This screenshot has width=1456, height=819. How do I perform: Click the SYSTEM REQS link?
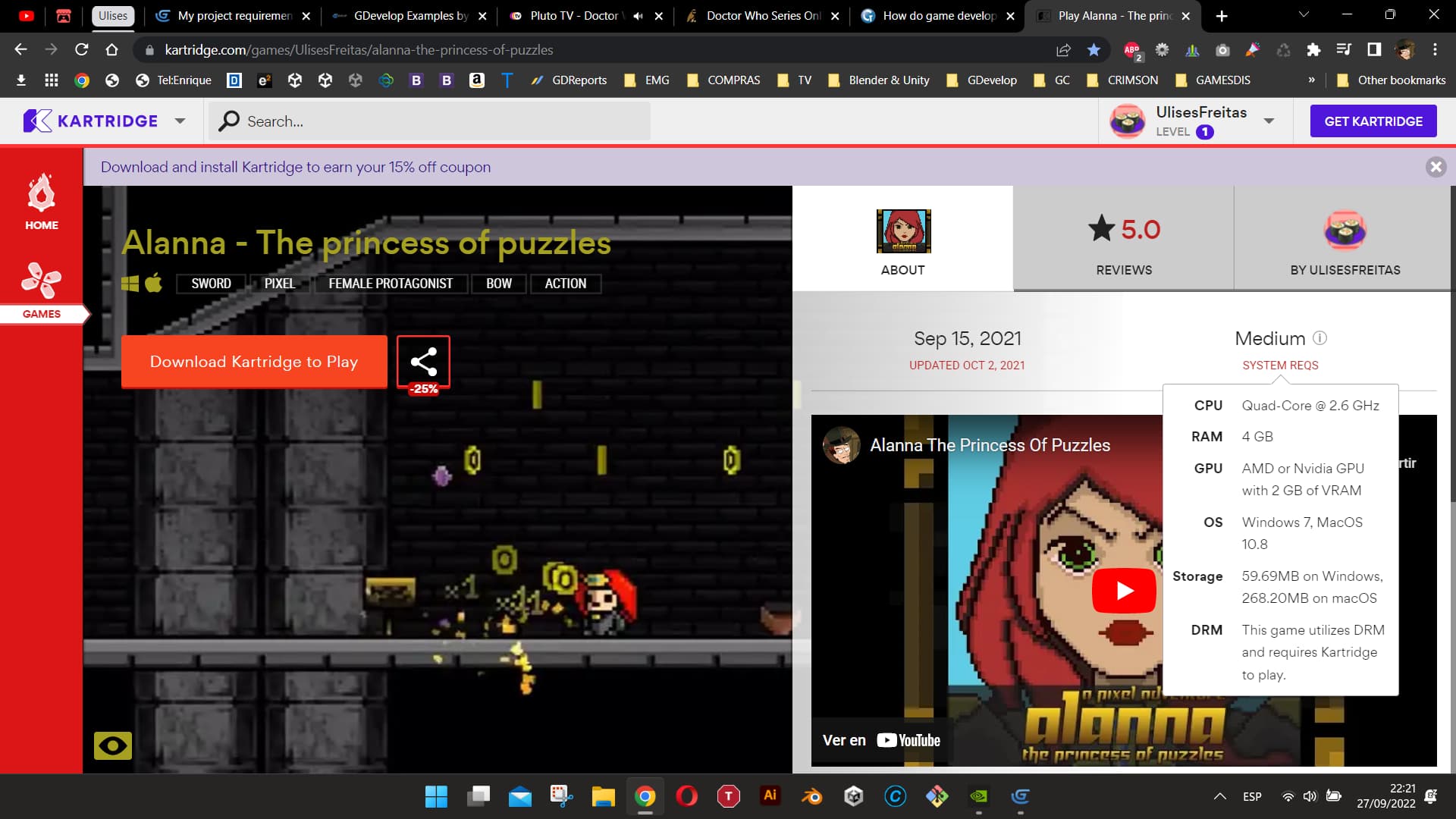click(x=1280, y=366)
